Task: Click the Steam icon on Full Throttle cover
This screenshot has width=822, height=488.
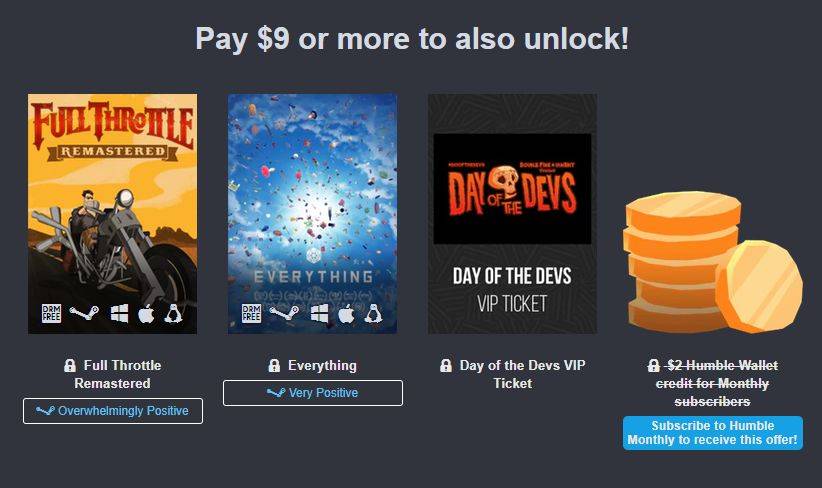Action: click(84, 313)
